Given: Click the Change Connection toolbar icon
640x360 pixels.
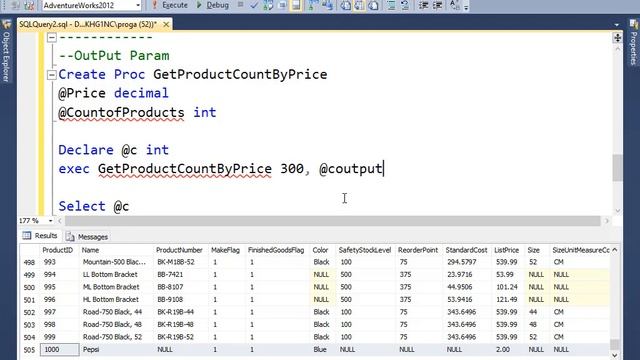Looking at the screenshot, I should pos(29,5).
